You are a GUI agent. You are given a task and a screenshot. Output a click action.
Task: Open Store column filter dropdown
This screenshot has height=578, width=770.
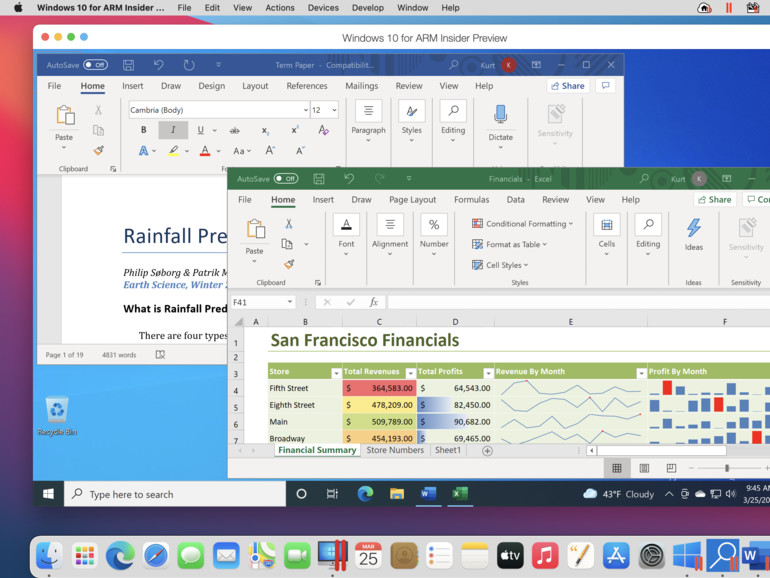pyautogui.click(x=336, y=374)
